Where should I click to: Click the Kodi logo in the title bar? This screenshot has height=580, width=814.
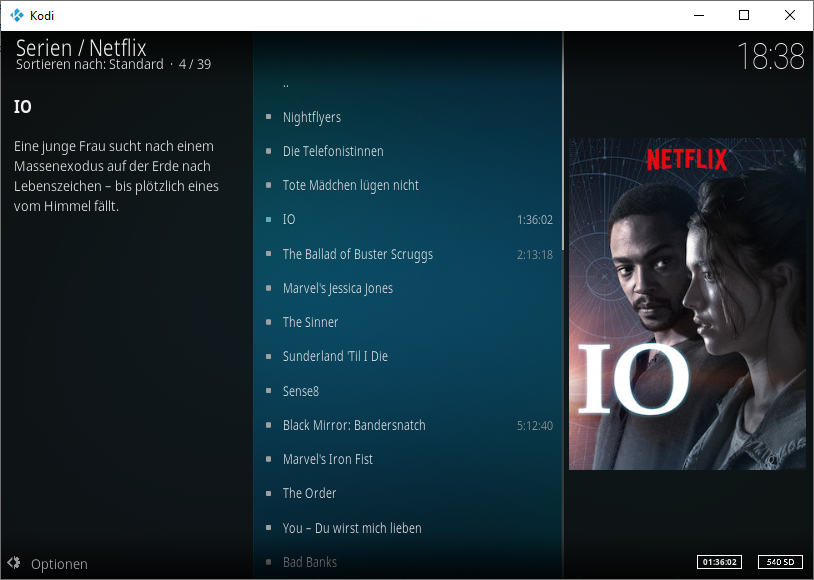click(x=17, y=15)
